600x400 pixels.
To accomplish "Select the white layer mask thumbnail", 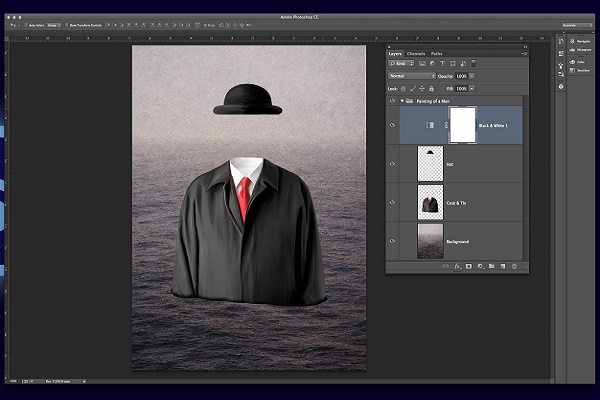I will [463, 125].
